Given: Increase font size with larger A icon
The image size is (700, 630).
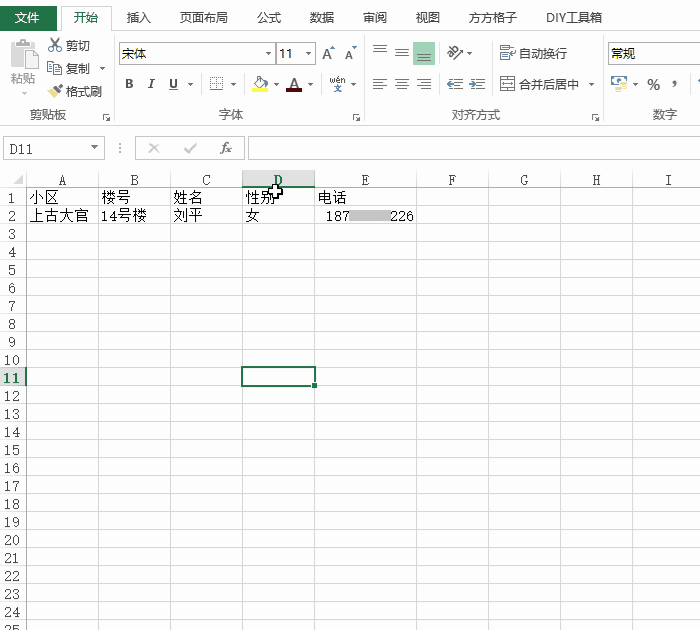Looking at the screenshot, I should 329,54.
